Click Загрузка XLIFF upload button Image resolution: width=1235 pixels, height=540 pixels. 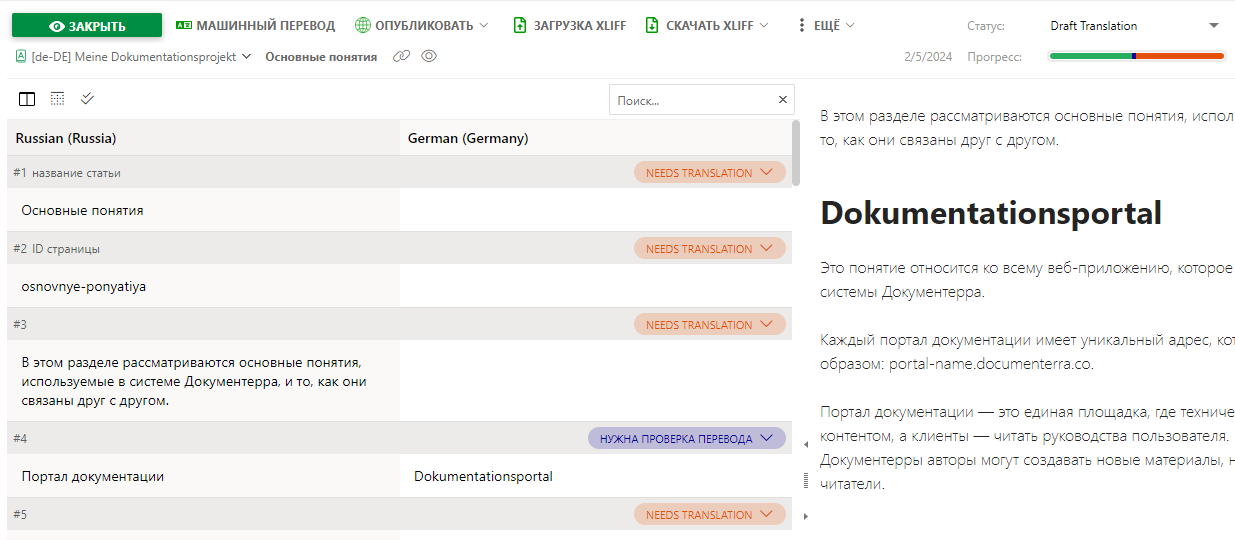click(569, 25)
